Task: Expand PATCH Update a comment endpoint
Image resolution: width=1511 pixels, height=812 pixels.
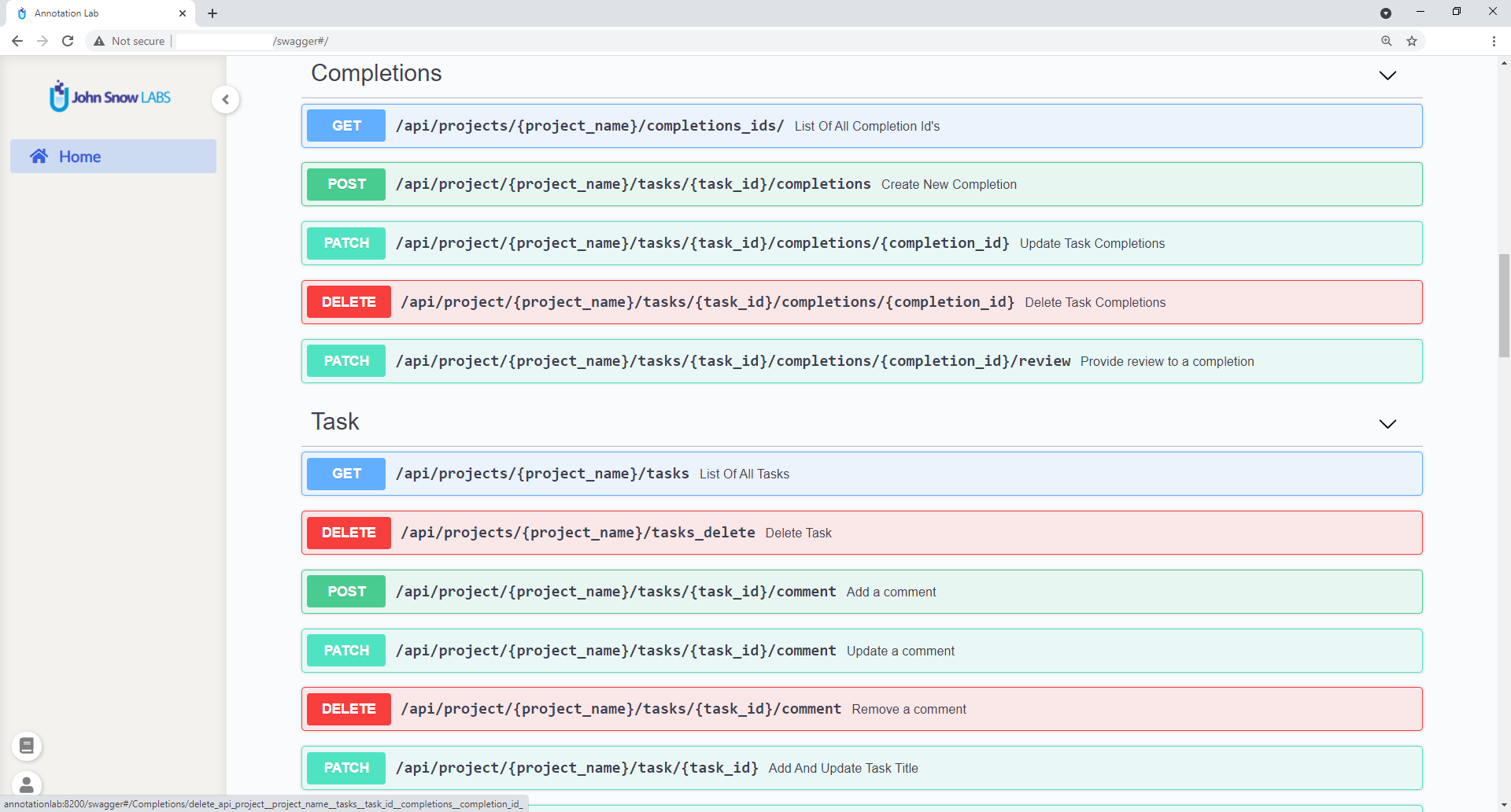Action: [862, 651]
